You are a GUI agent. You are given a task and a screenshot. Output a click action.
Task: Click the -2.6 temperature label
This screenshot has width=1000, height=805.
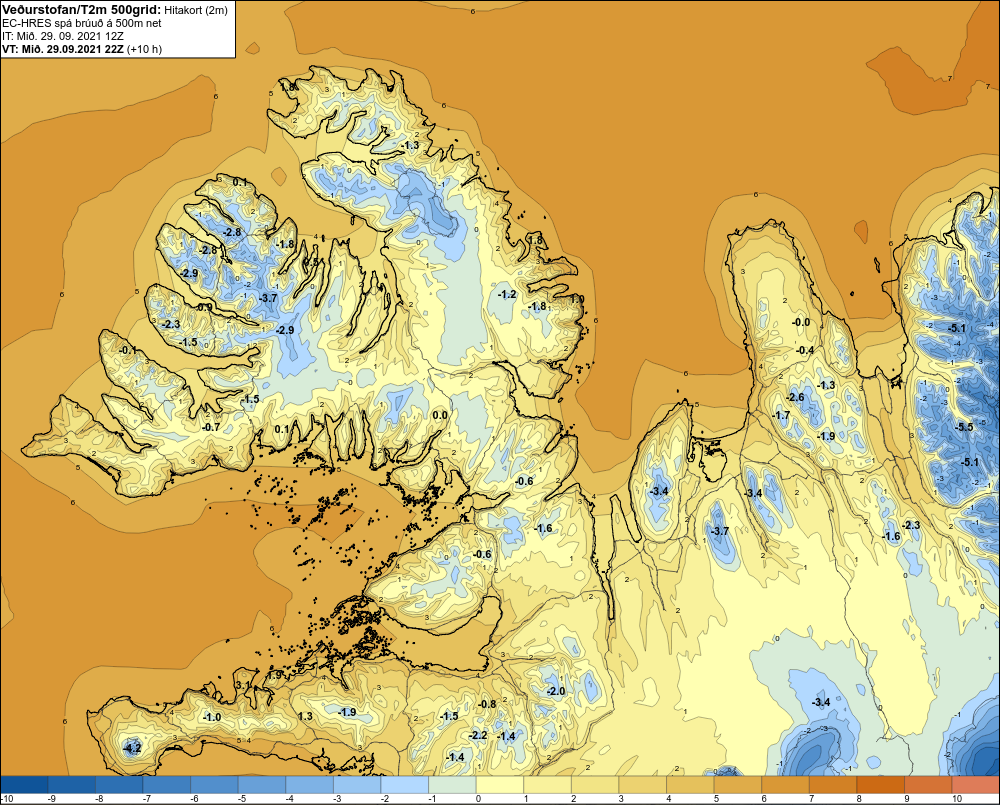795,397
